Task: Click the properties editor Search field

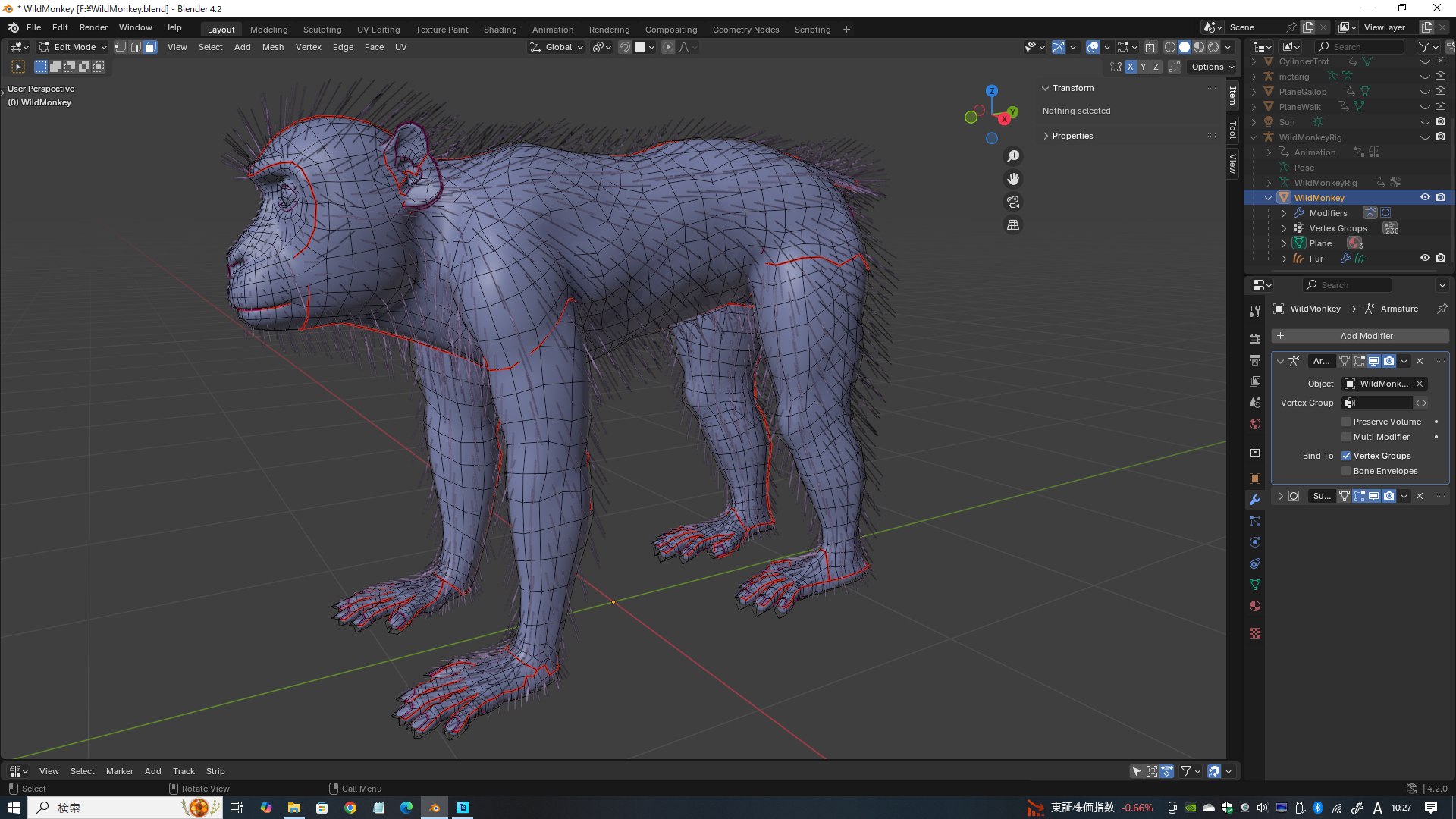Action: [1348, 285]
